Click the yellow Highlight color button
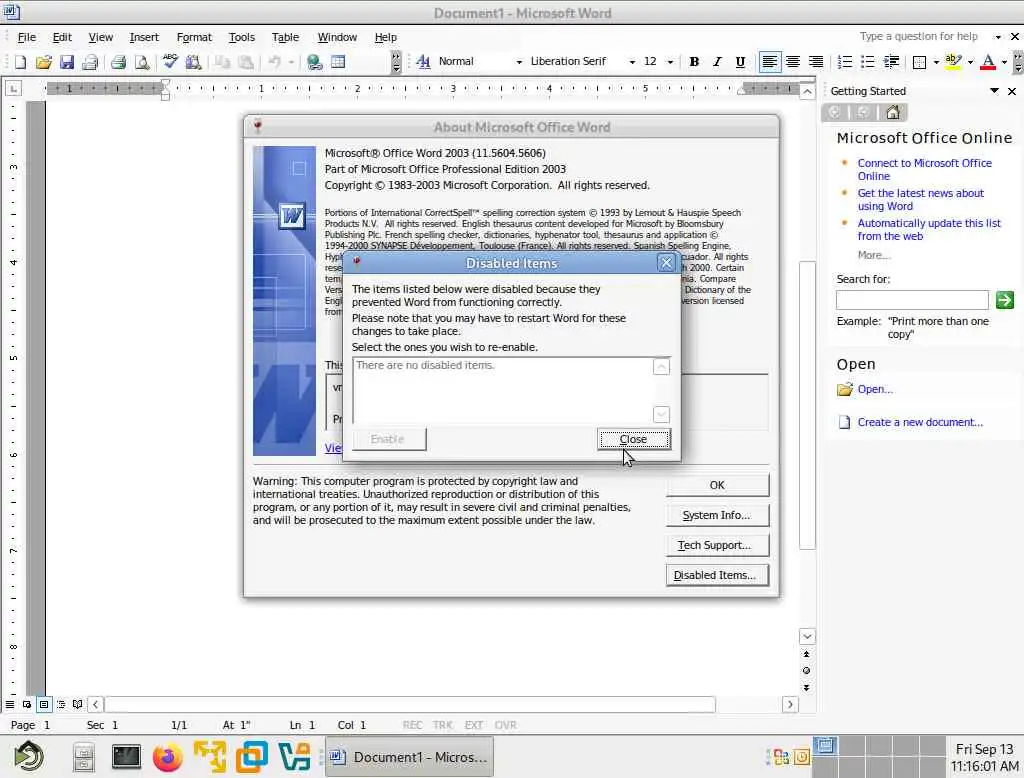This screenshot has width=1024, height=778. tap(953, 61)
